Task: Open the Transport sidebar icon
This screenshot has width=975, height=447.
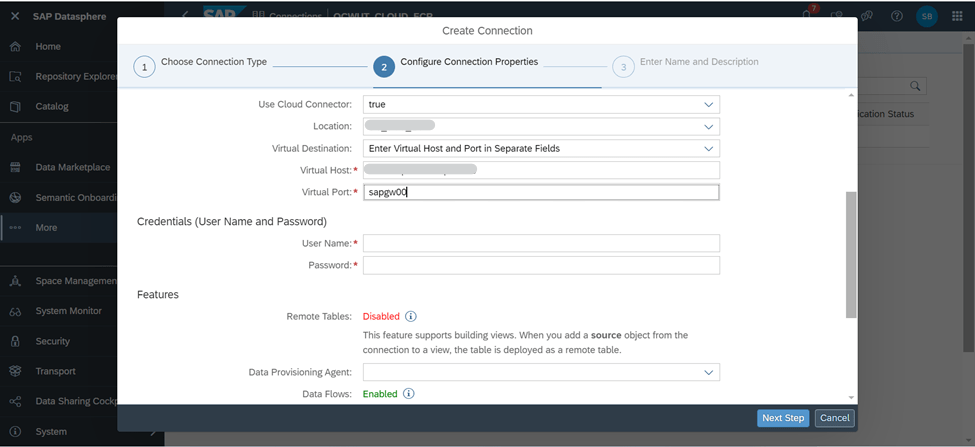Action: [x=16, y=371]
